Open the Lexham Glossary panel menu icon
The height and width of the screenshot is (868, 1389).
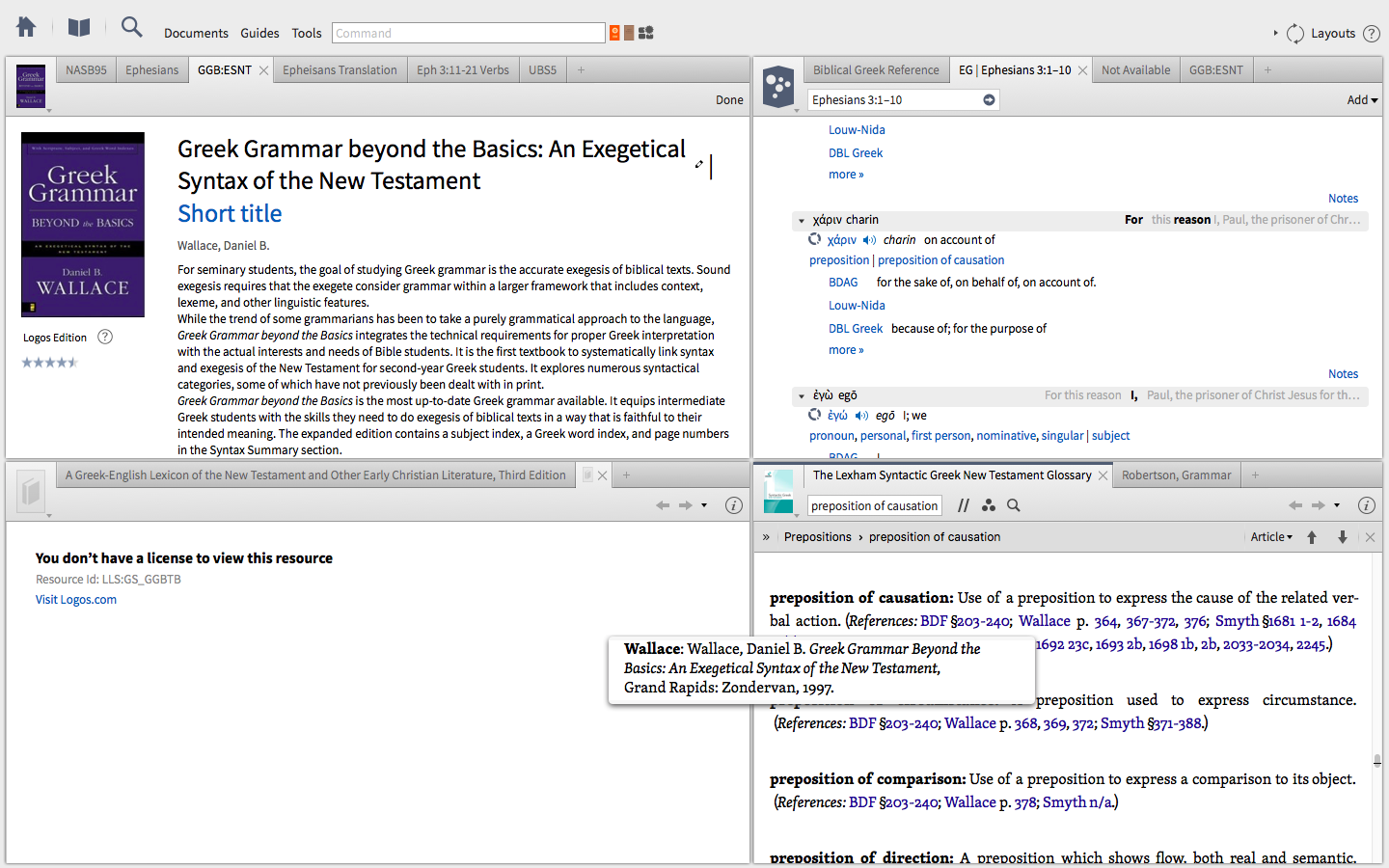click(777, 492)
